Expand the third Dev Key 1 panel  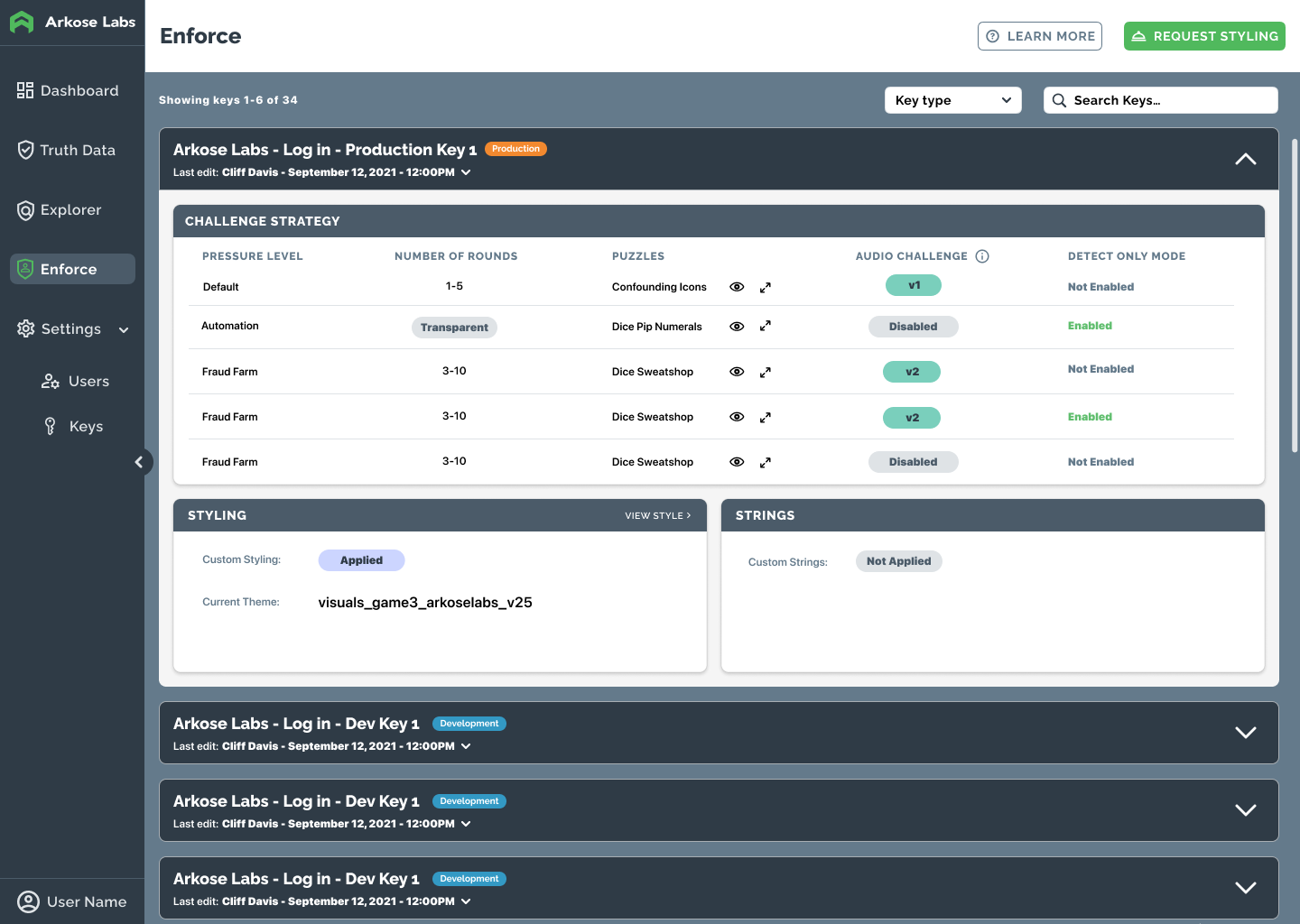point(1246,888)
